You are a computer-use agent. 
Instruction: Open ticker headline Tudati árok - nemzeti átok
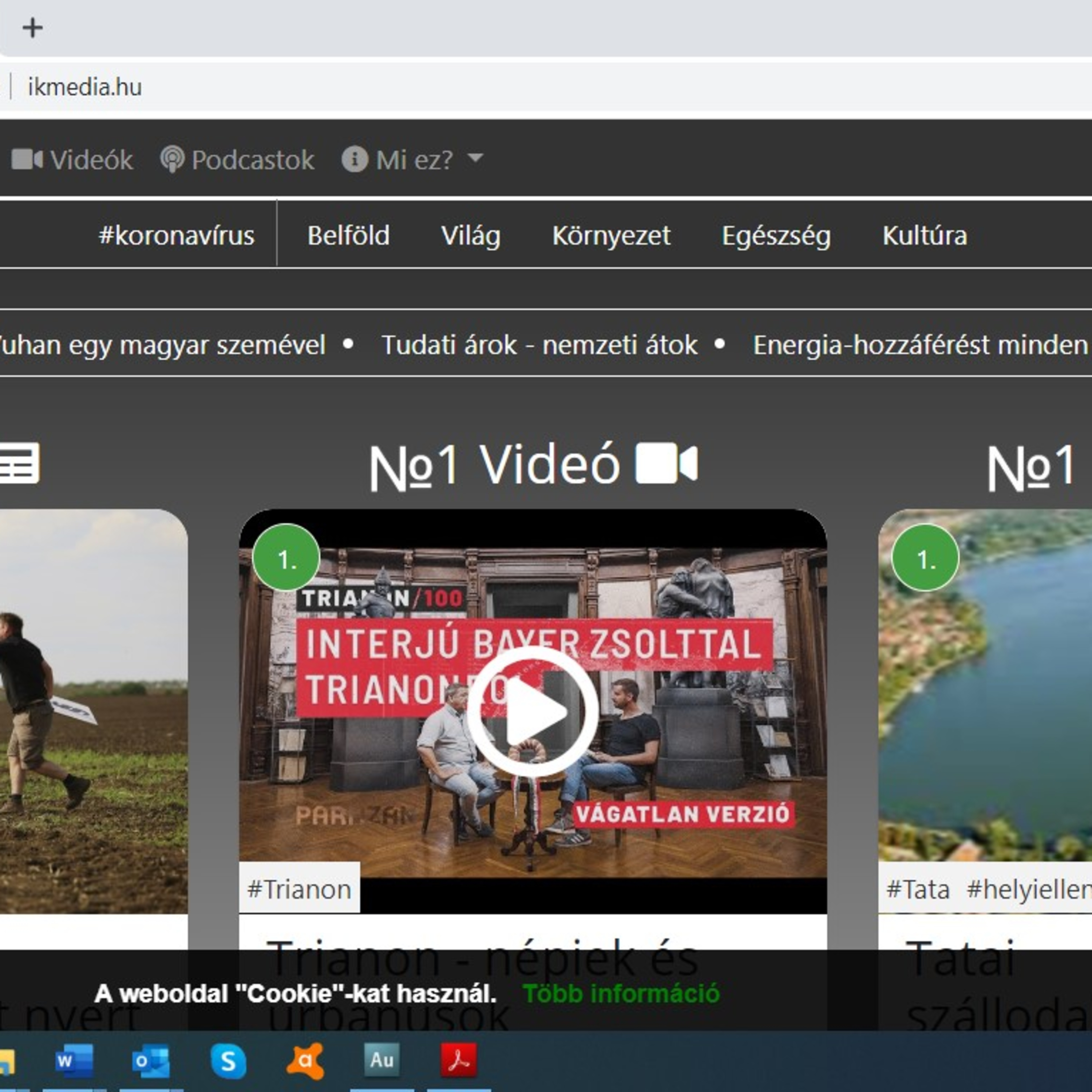click(x=540, y=345)
